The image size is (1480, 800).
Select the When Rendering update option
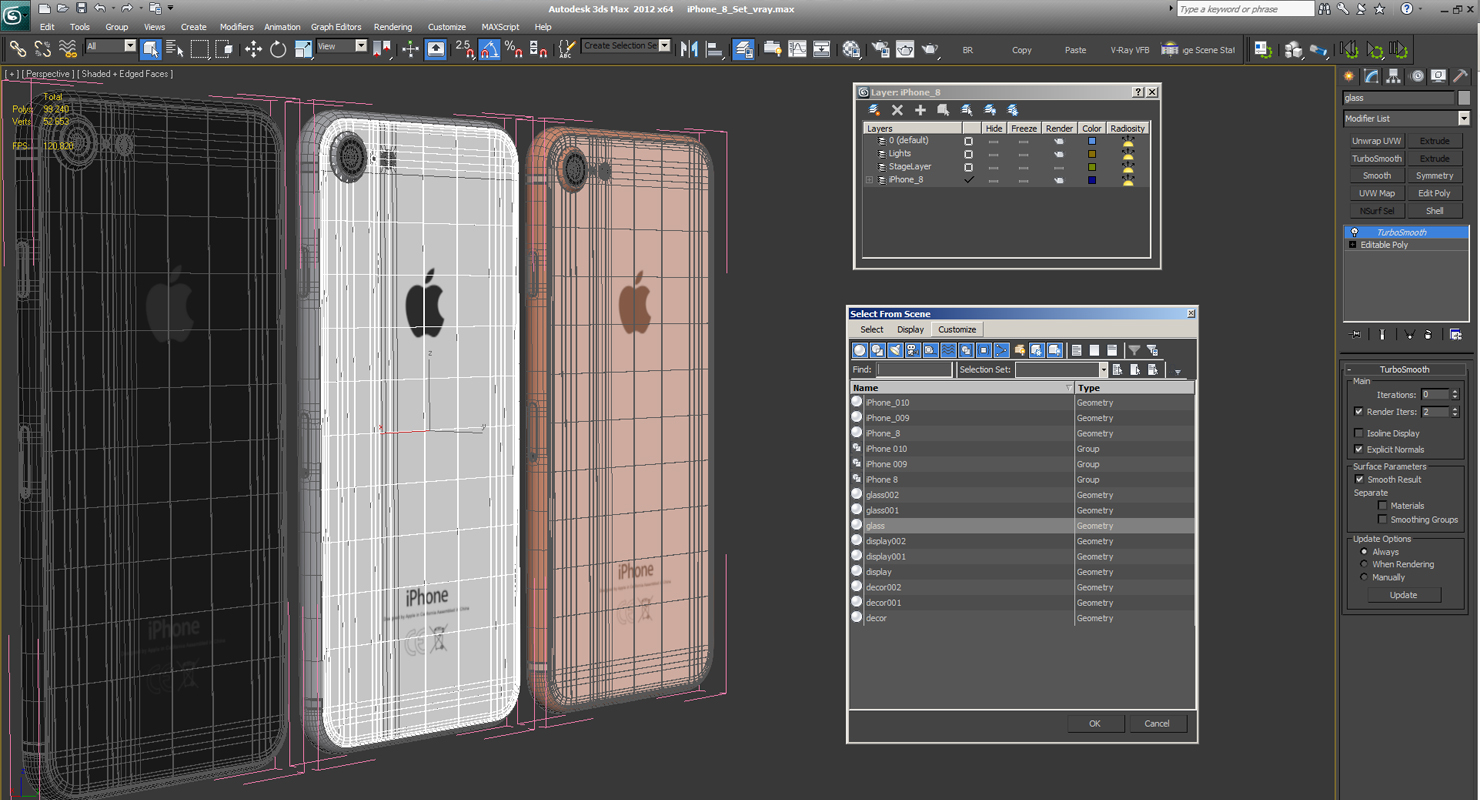1364,564
